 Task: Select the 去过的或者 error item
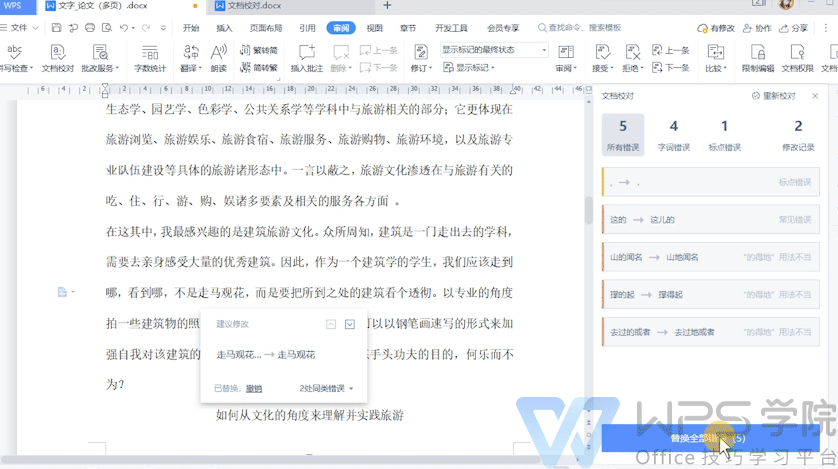coord(710,332)
